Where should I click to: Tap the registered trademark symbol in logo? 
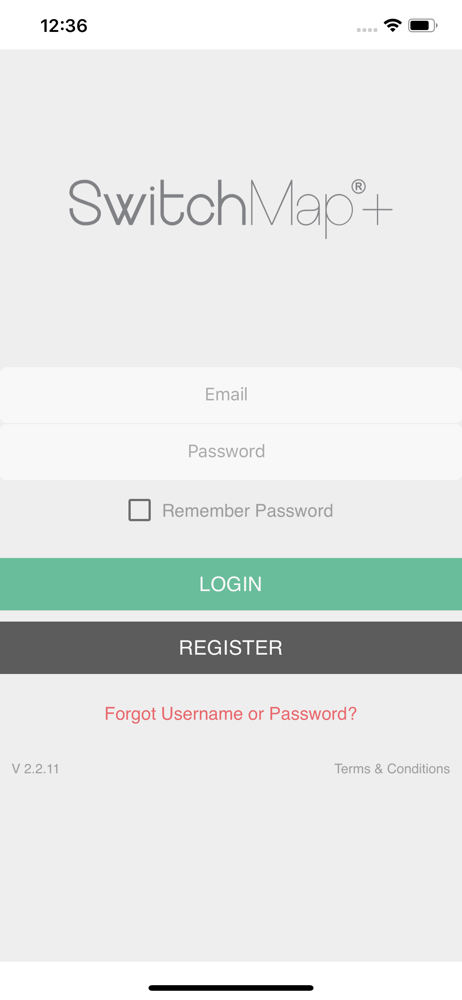[358, 187]
